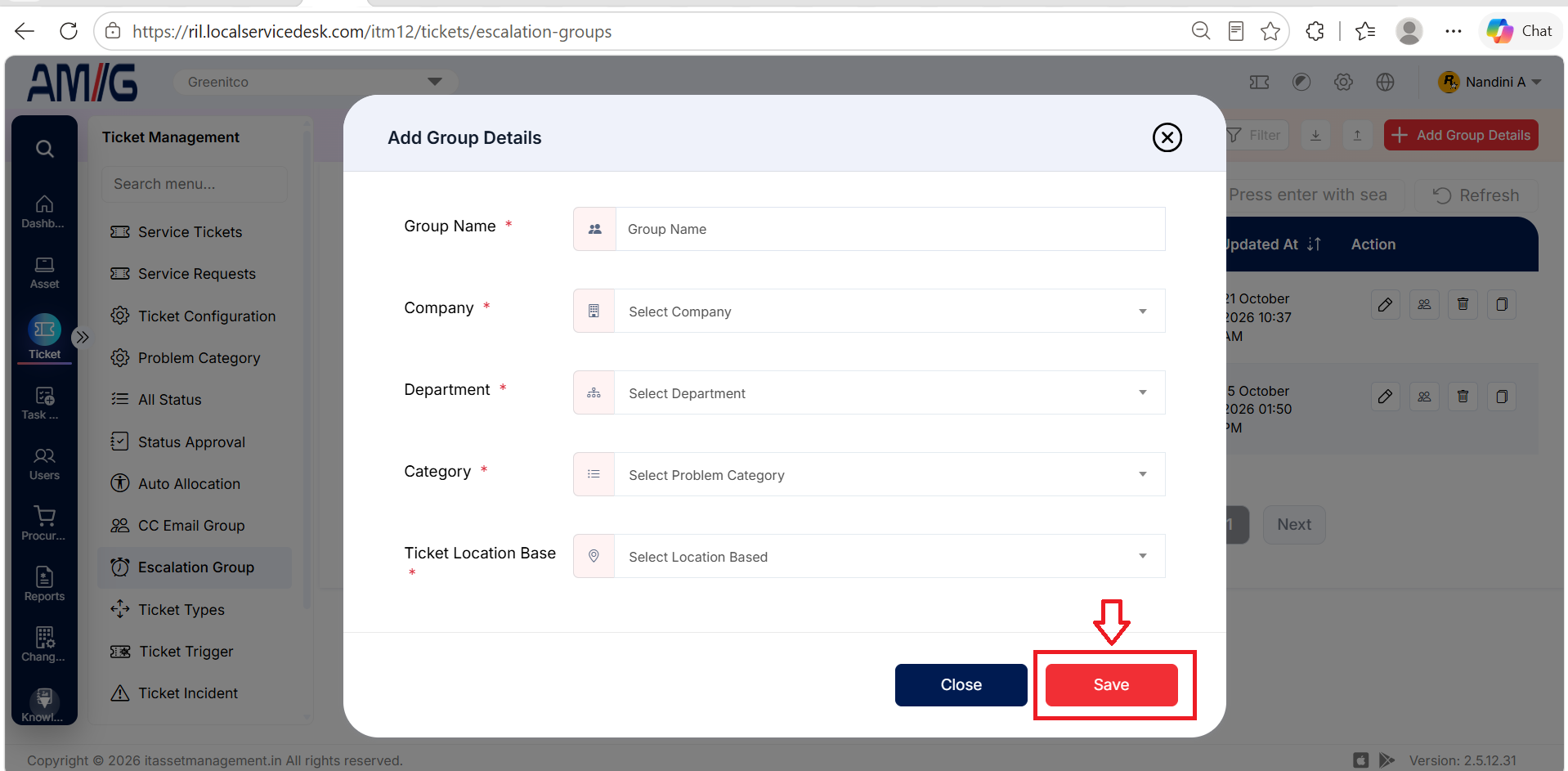The image size is (1568, 771).
Task: Click the red Save button
Action: (x=1111, y=685)
